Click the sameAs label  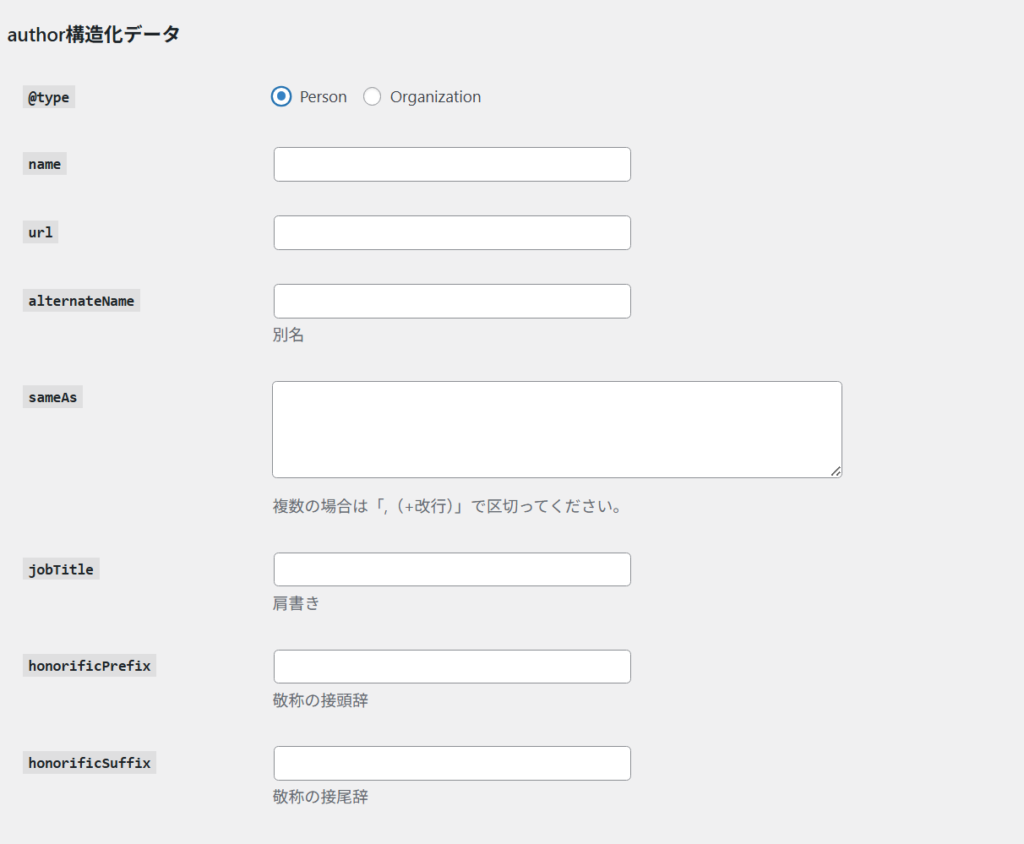[52, 397]
